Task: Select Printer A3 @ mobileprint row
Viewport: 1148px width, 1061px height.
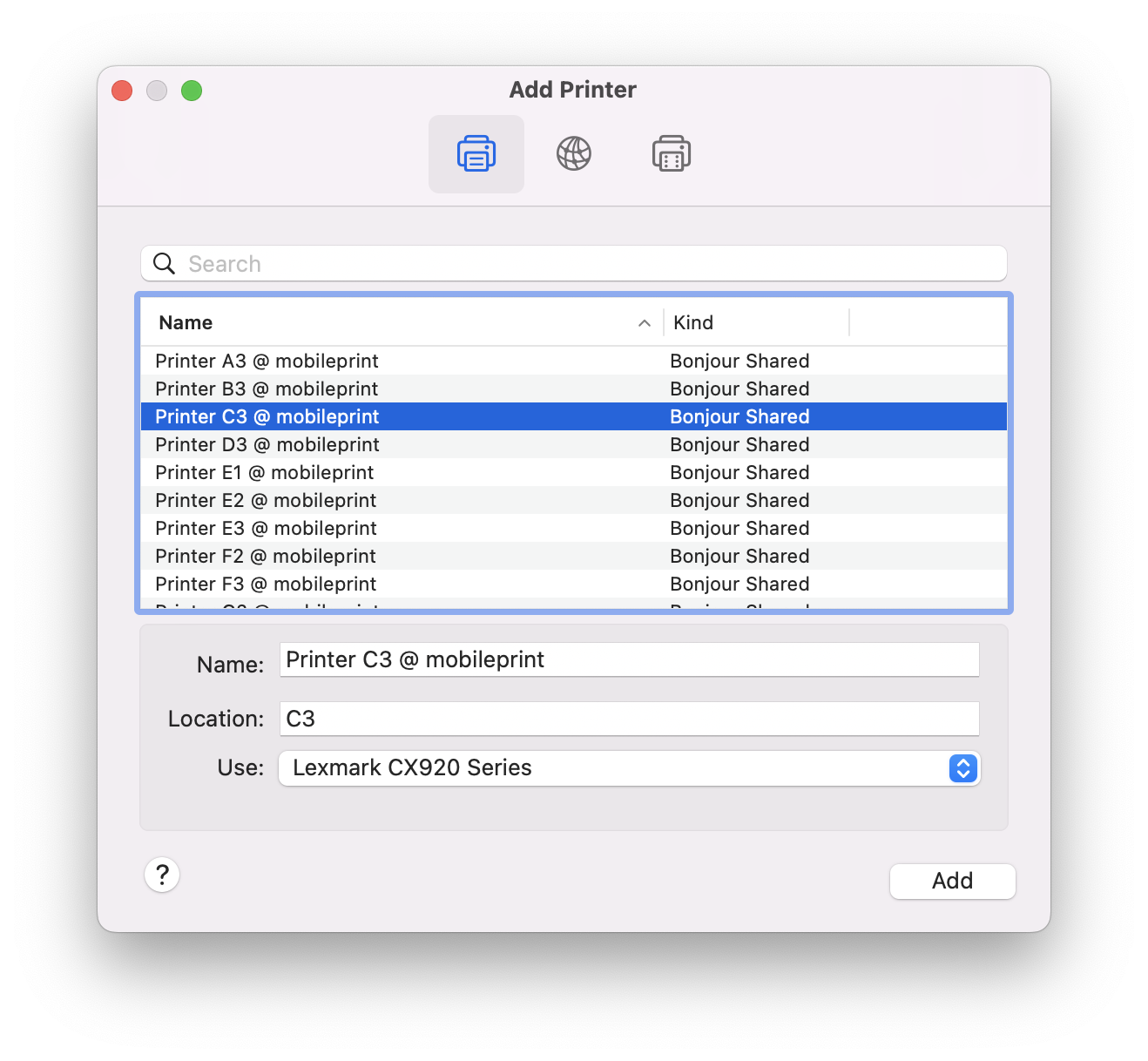Action: (x=574, y=361)
